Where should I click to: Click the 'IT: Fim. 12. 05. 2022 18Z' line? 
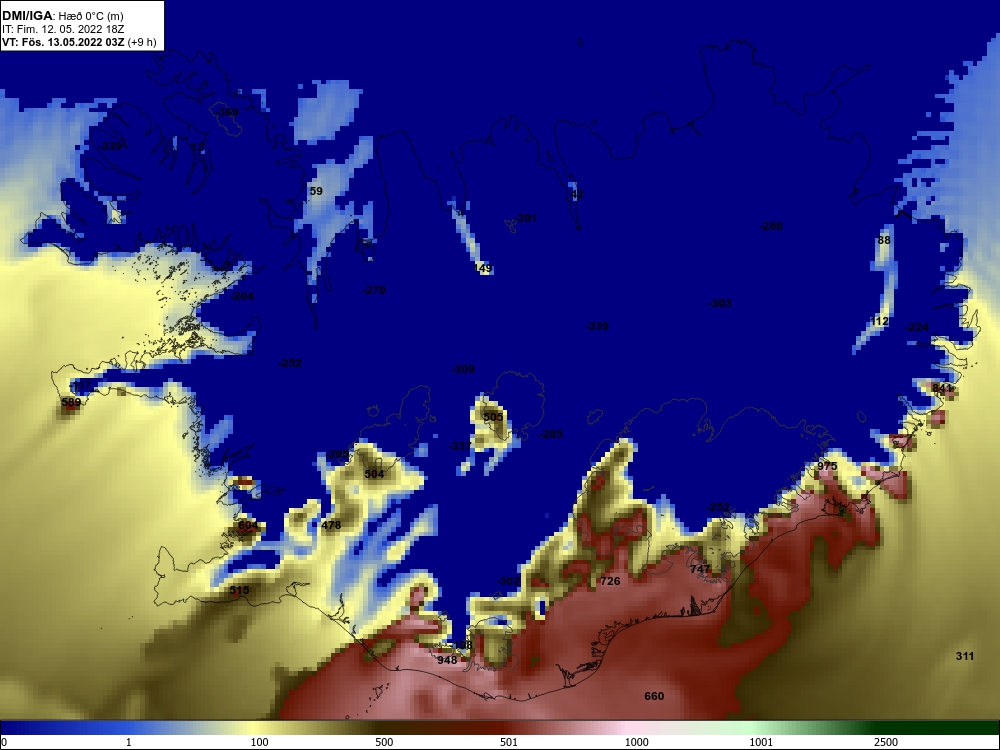click(62, 29)
